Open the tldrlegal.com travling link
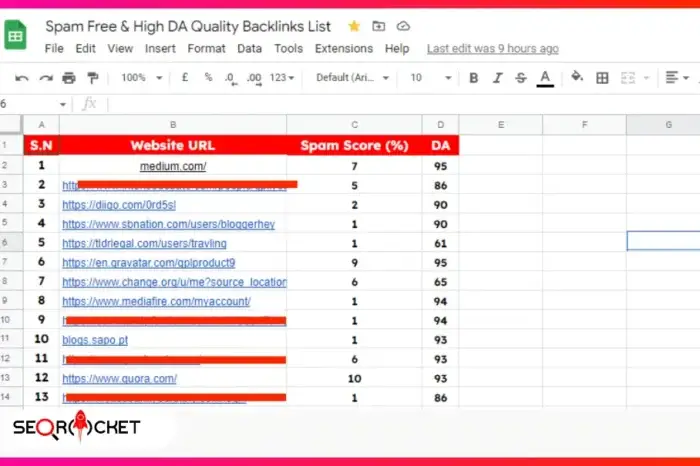The height and width of the screenshot is (466, 700). (144, 244)
